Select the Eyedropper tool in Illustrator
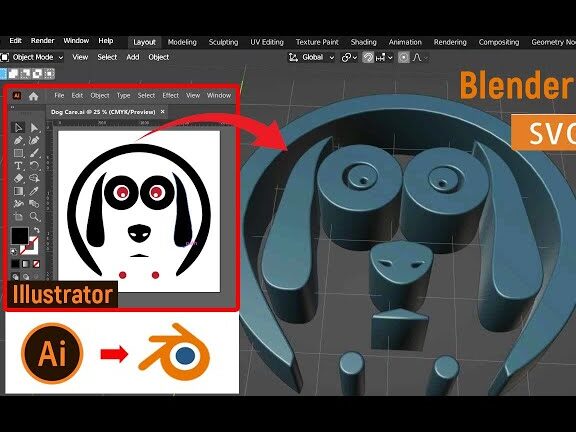Image resolution: width=576 pixels, height=432 pixels. [x=34, y=191]
